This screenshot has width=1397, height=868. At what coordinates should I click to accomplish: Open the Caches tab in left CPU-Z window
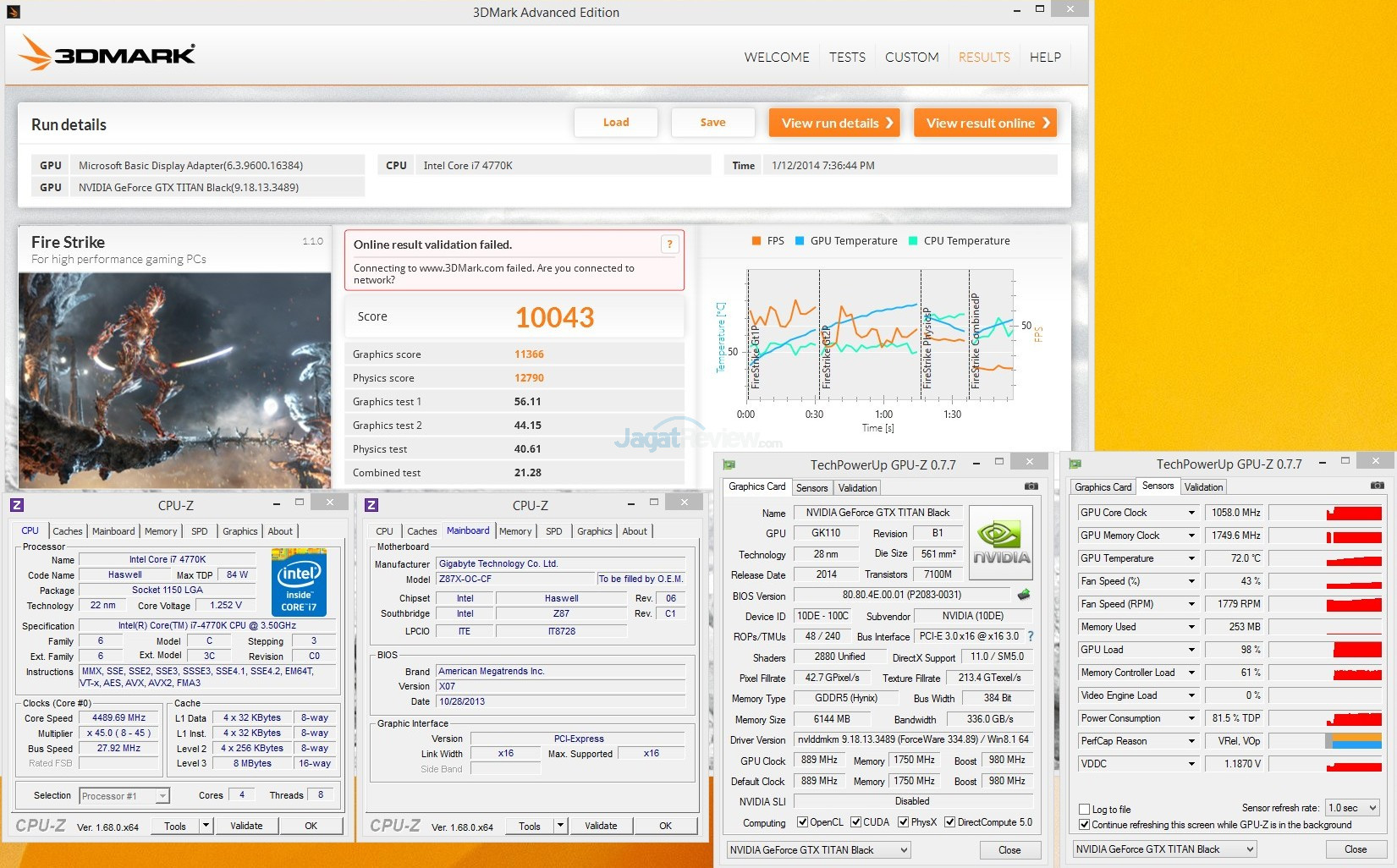[68, 531]
